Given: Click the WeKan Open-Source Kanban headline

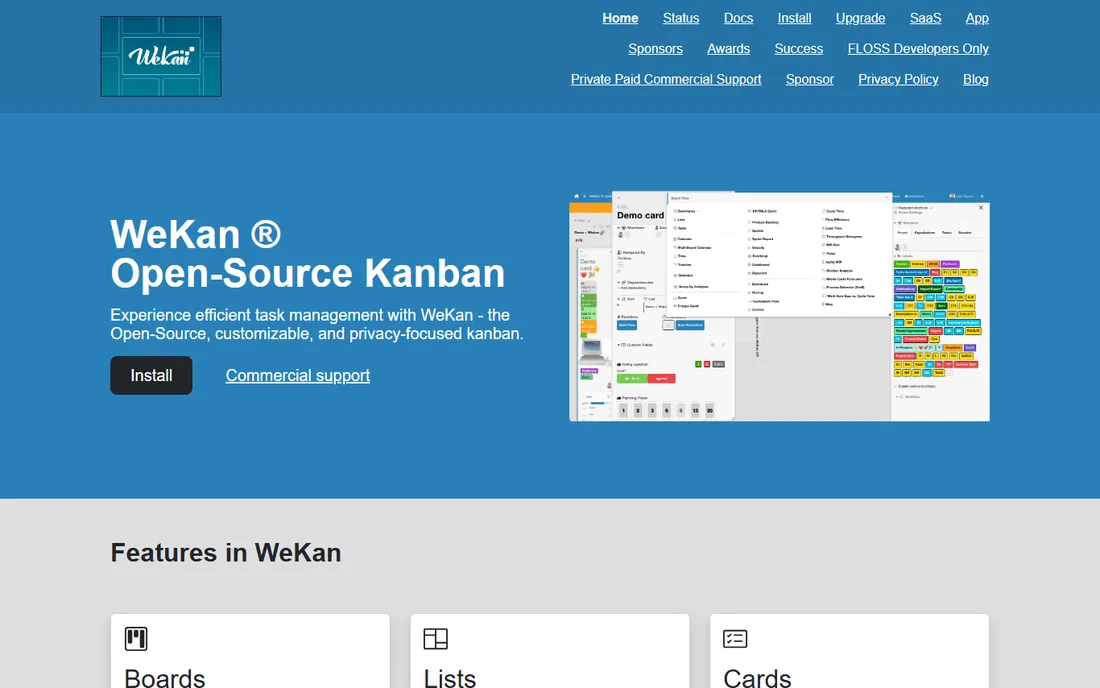Looking at the screenshot, I should (x=307, y=253).
